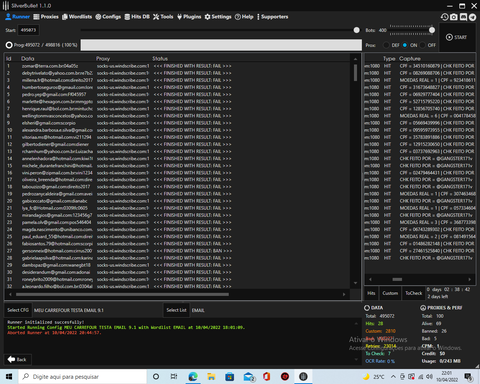Click the START runner button
Image resolution: width=480 pixels, height=384 pixels.
pos(457,37)
